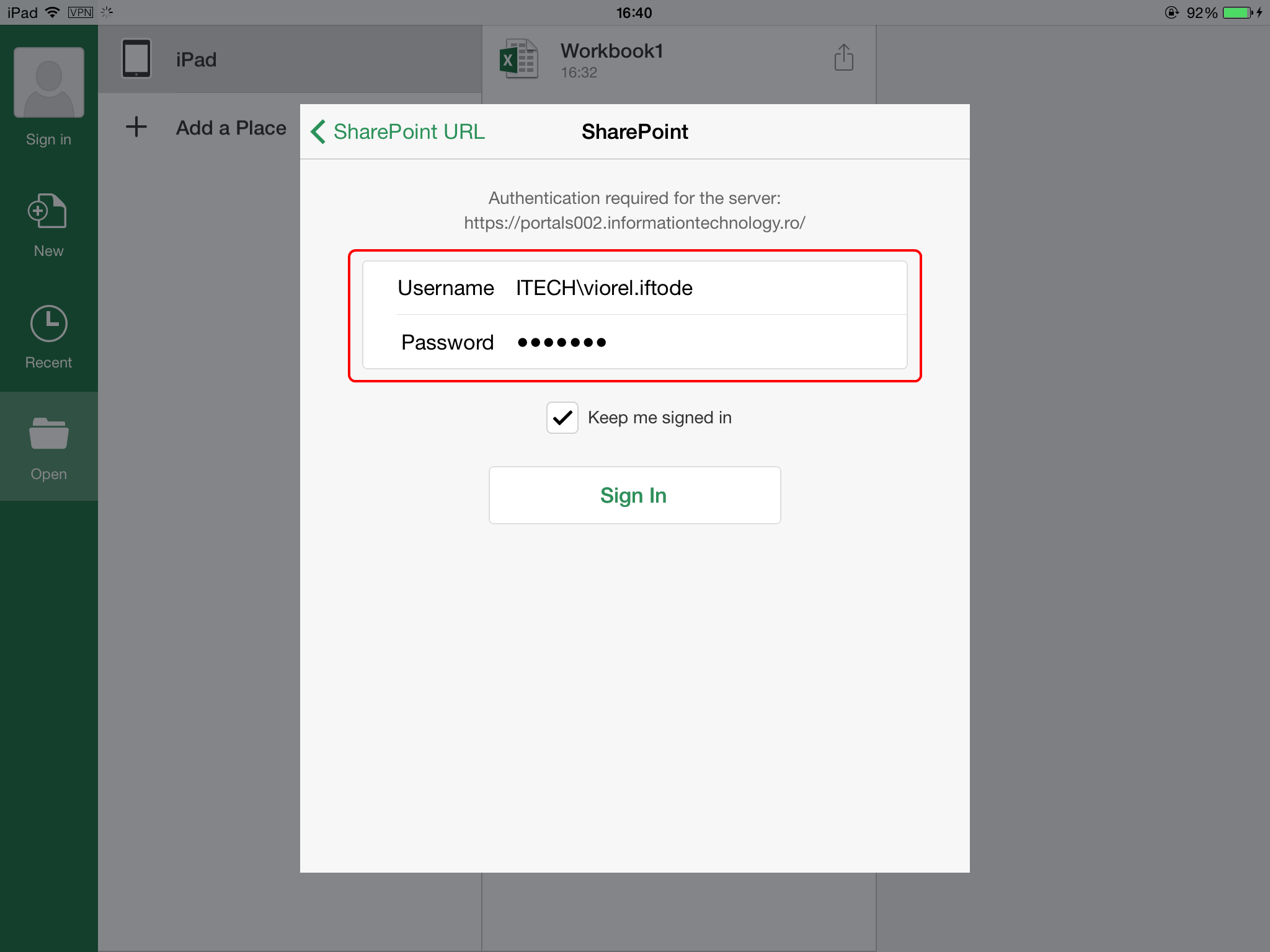Click the SharePoint dialog title
The image size is (1270, 952).
[x=634, y=131]
